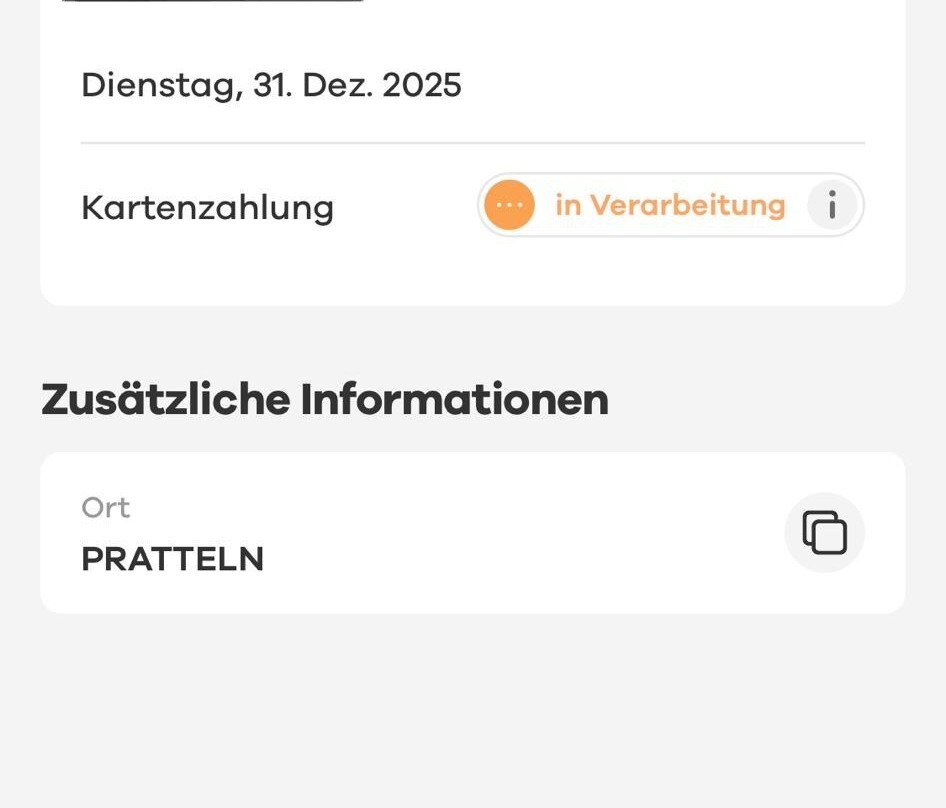Tap the word 'Zusätzliche' in the heading

tap(164, 400)
